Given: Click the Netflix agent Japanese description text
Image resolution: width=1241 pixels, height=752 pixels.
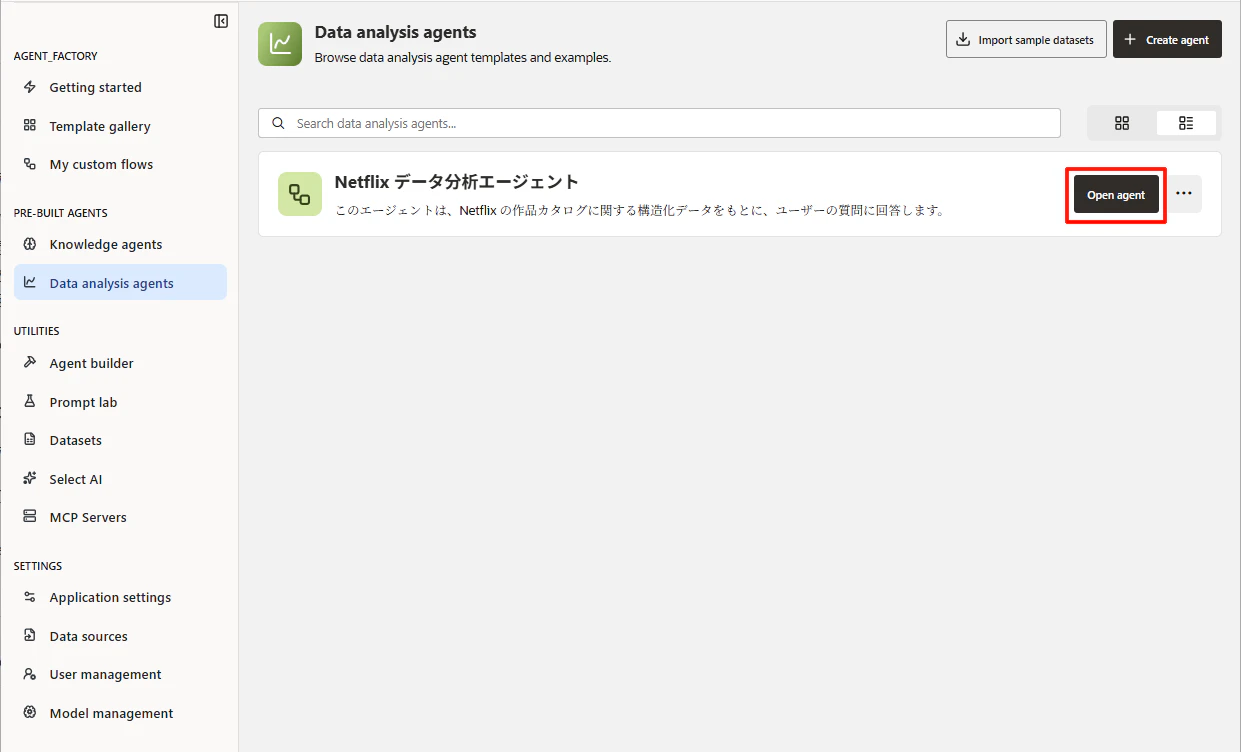Looking at the screenshot, I should click(640, 211).
